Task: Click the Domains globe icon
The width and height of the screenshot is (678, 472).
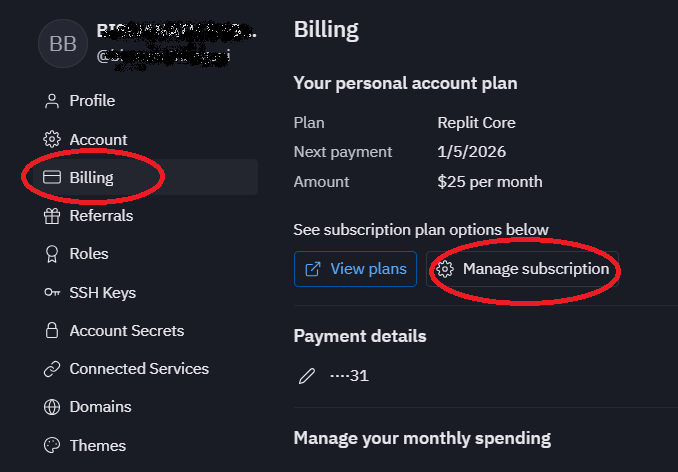Action: tap(52, 407)
